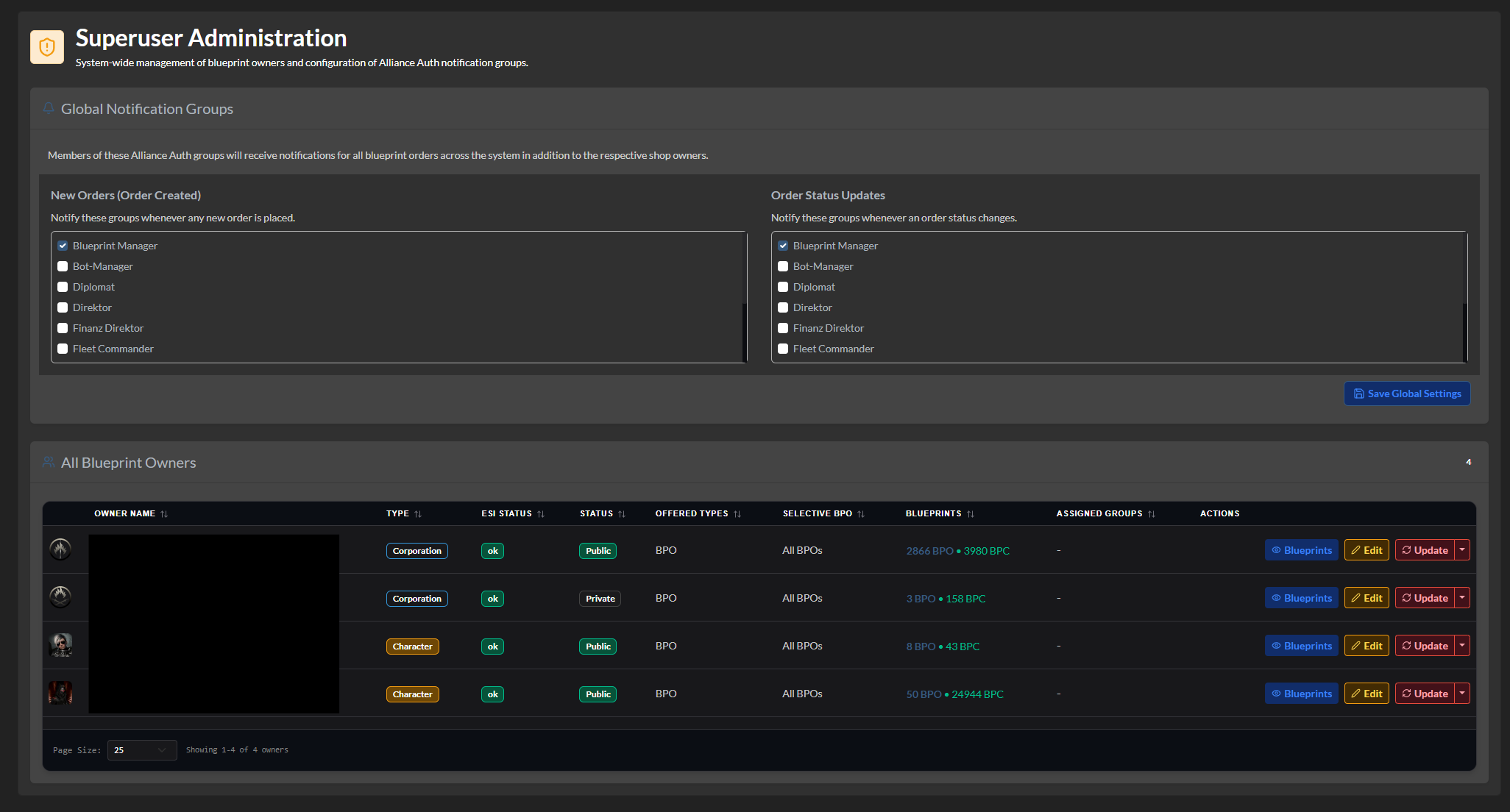Sort by Selective BPO column arrows
The width and height of the screenshot is (1510, 812).
(861, 514)
